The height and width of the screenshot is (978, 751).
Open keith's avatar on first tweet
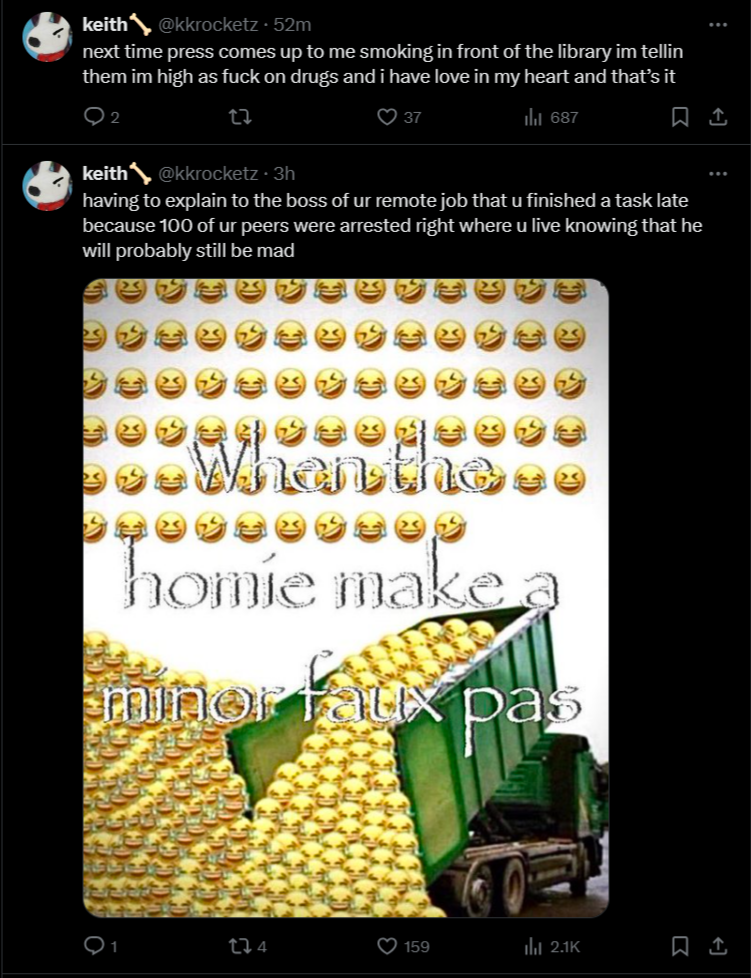tap(47, 36)
